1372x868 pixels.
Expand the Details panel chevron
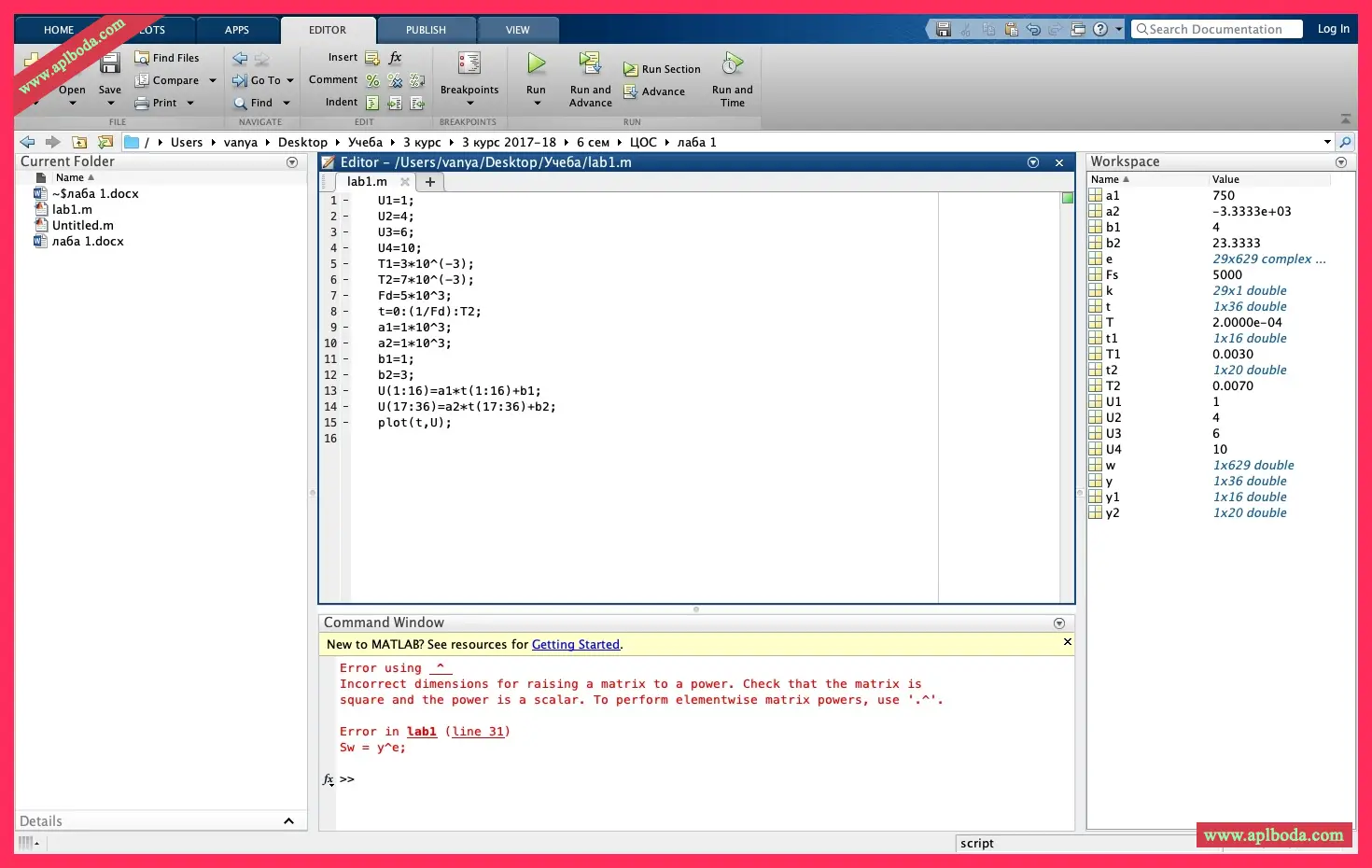288,821
